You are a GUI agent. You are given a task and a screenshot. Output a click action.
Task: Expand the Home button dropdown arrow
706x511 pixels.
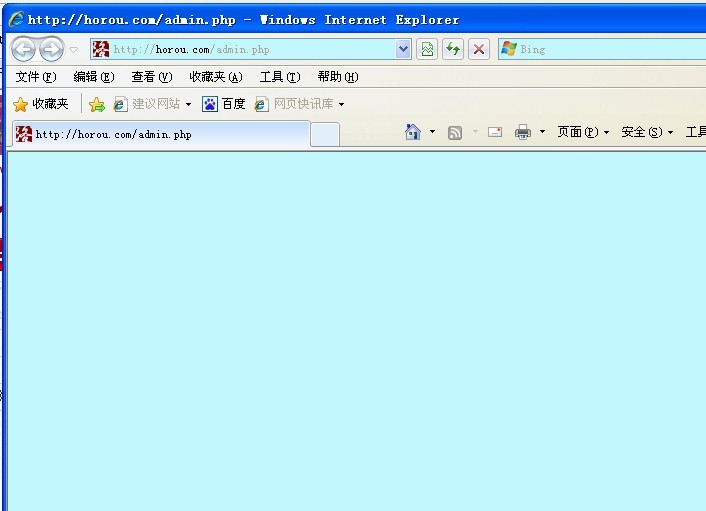(x=432, y=132)
